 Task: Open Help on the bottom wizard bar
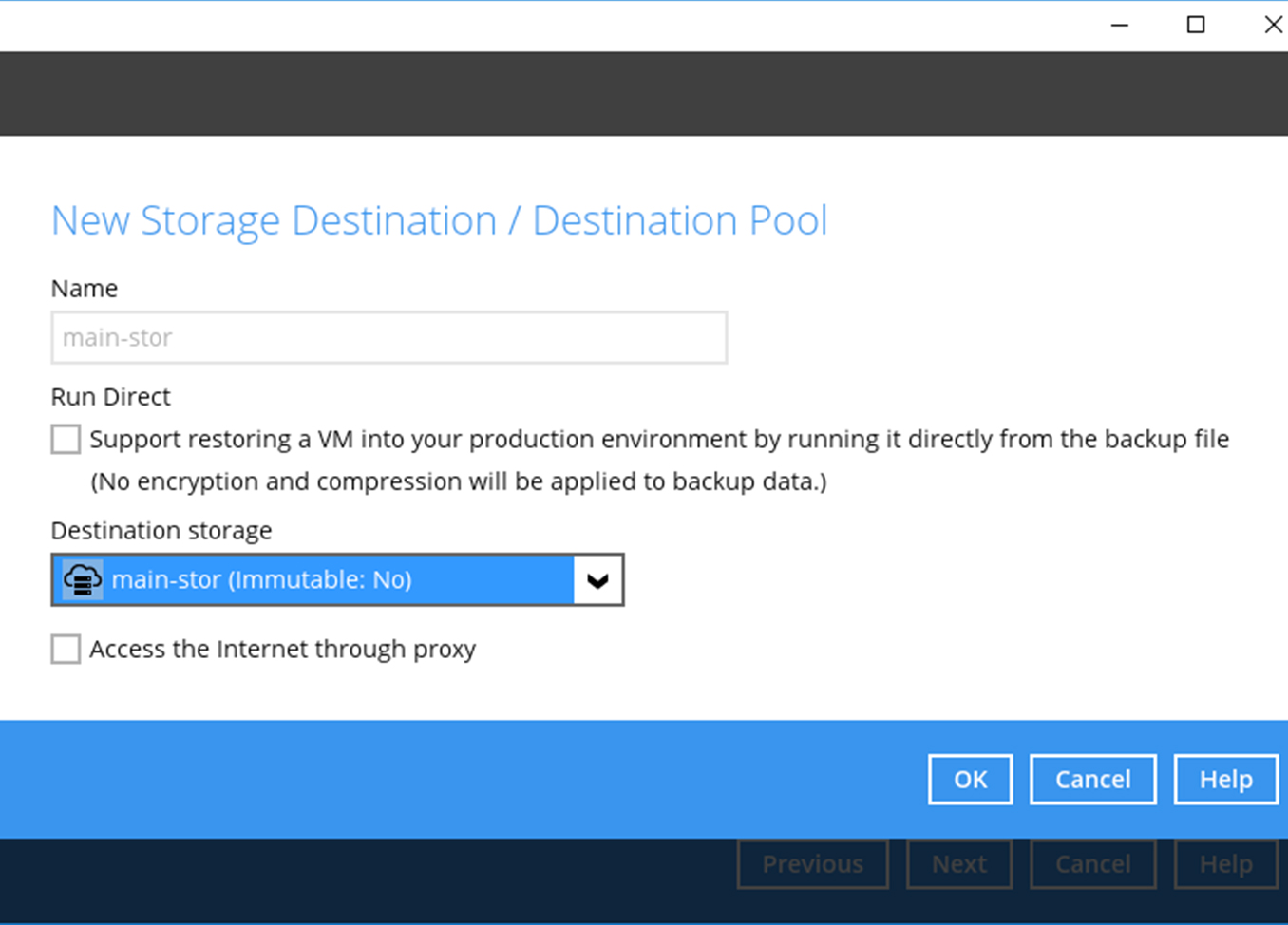tap(1225, 864)
